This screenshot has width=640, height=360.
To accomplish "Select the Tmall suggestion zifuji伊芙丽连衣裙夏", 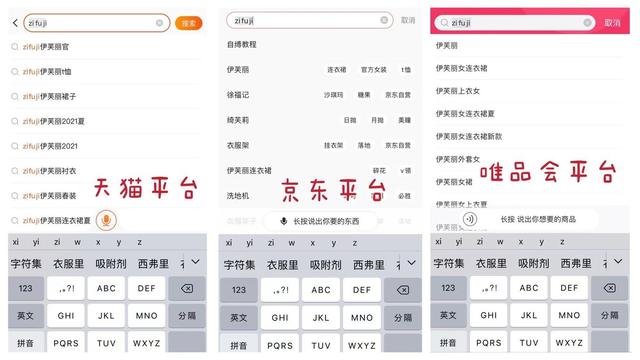I will (57, 221).
